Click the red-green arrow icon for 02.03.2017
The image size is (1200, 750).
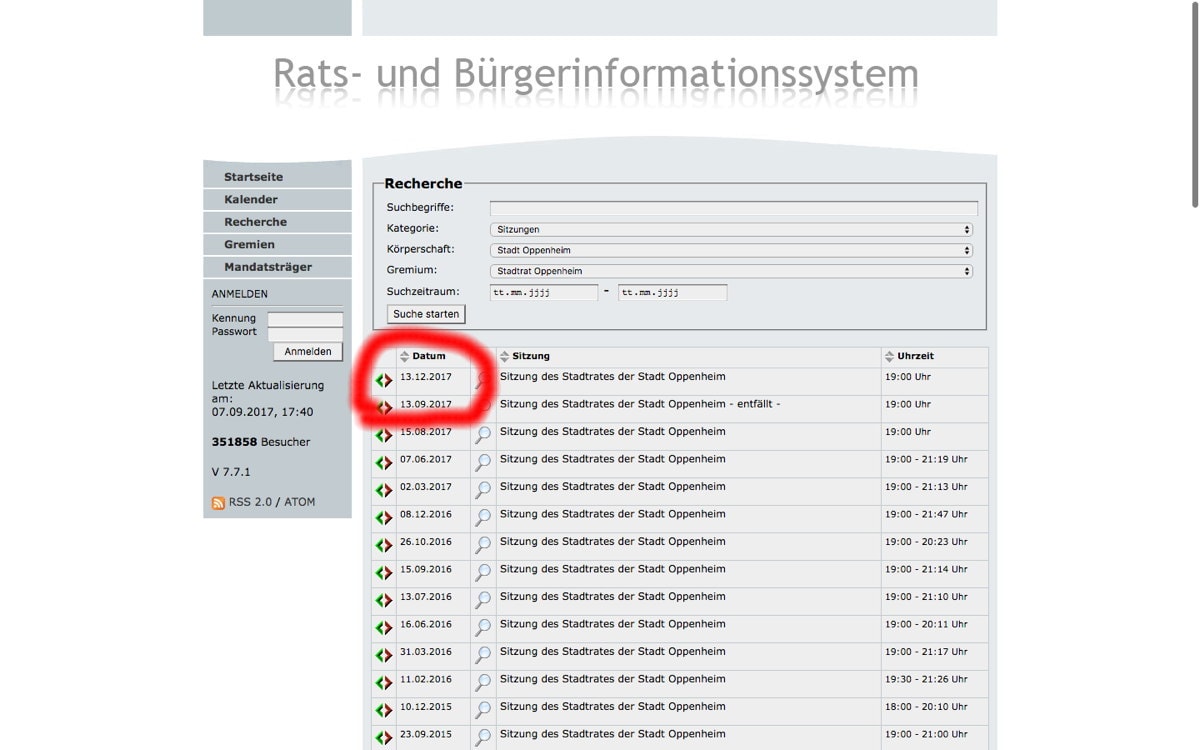tap(384, 490)
